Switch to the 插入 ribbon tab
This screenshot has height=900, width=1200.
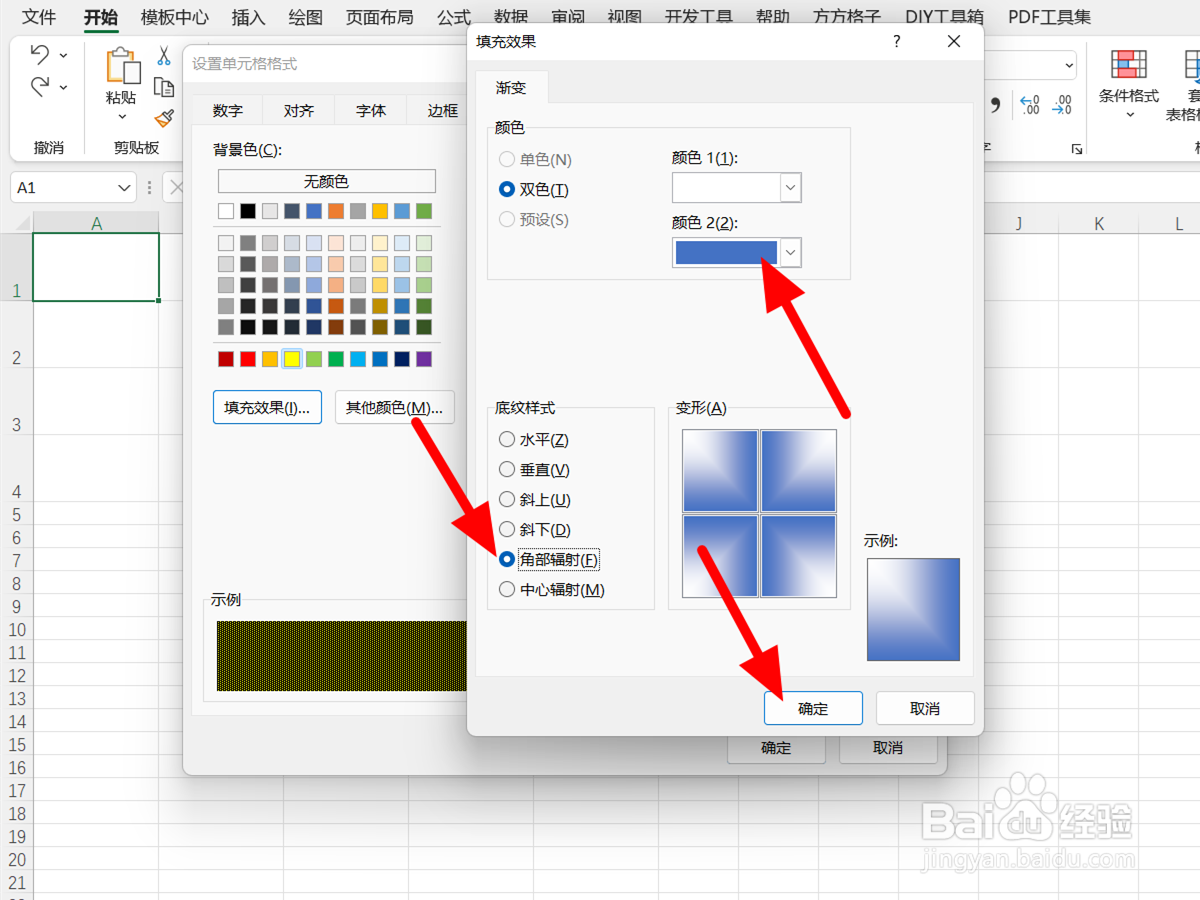click(x=248, y=17)
